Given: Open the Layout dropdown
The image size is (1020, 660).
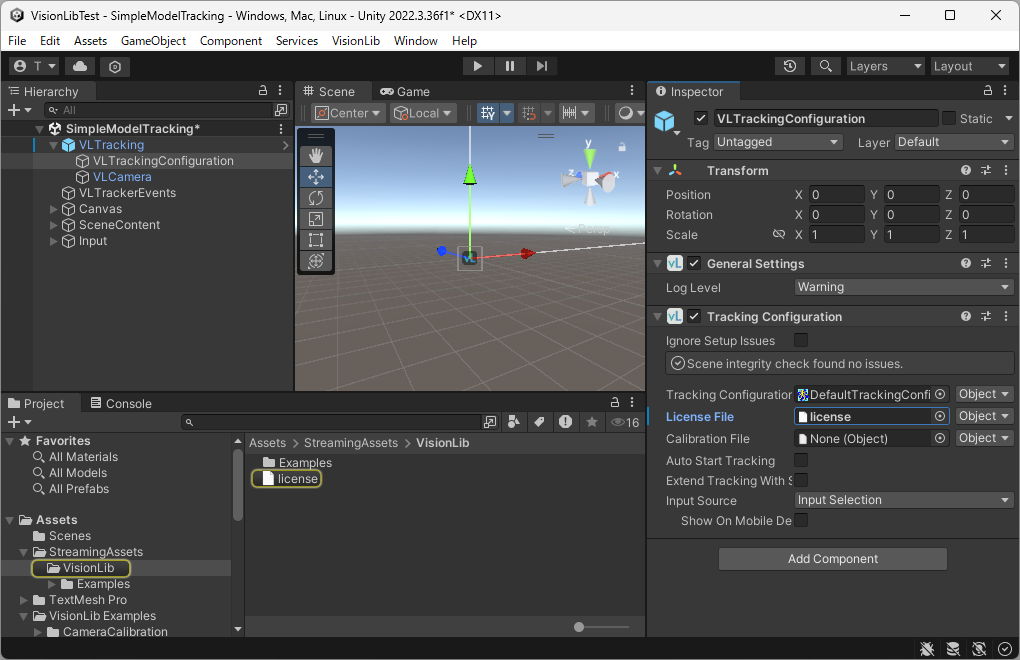Looking at the screenshot, I should coord(969,66).
